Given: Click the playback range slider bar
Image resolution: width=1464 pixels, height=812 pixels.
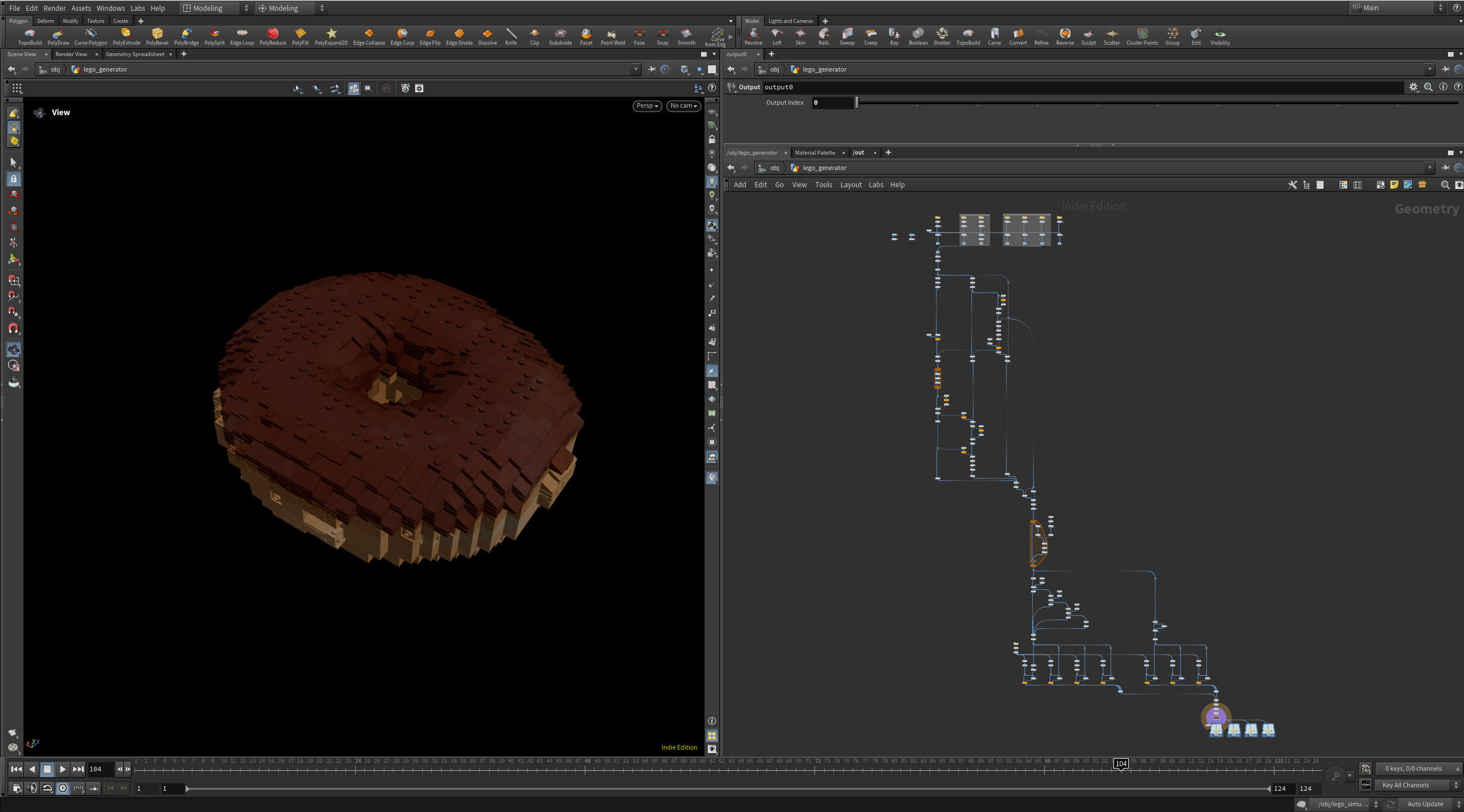Looking at the screenshot, I should tap(727, 789).
